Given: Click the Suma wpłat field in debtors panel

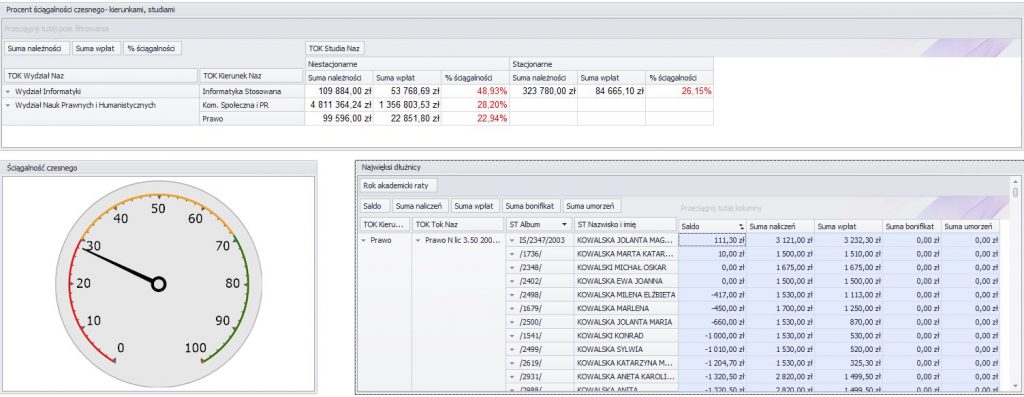Looking at the screenshot, I should 476,206.
